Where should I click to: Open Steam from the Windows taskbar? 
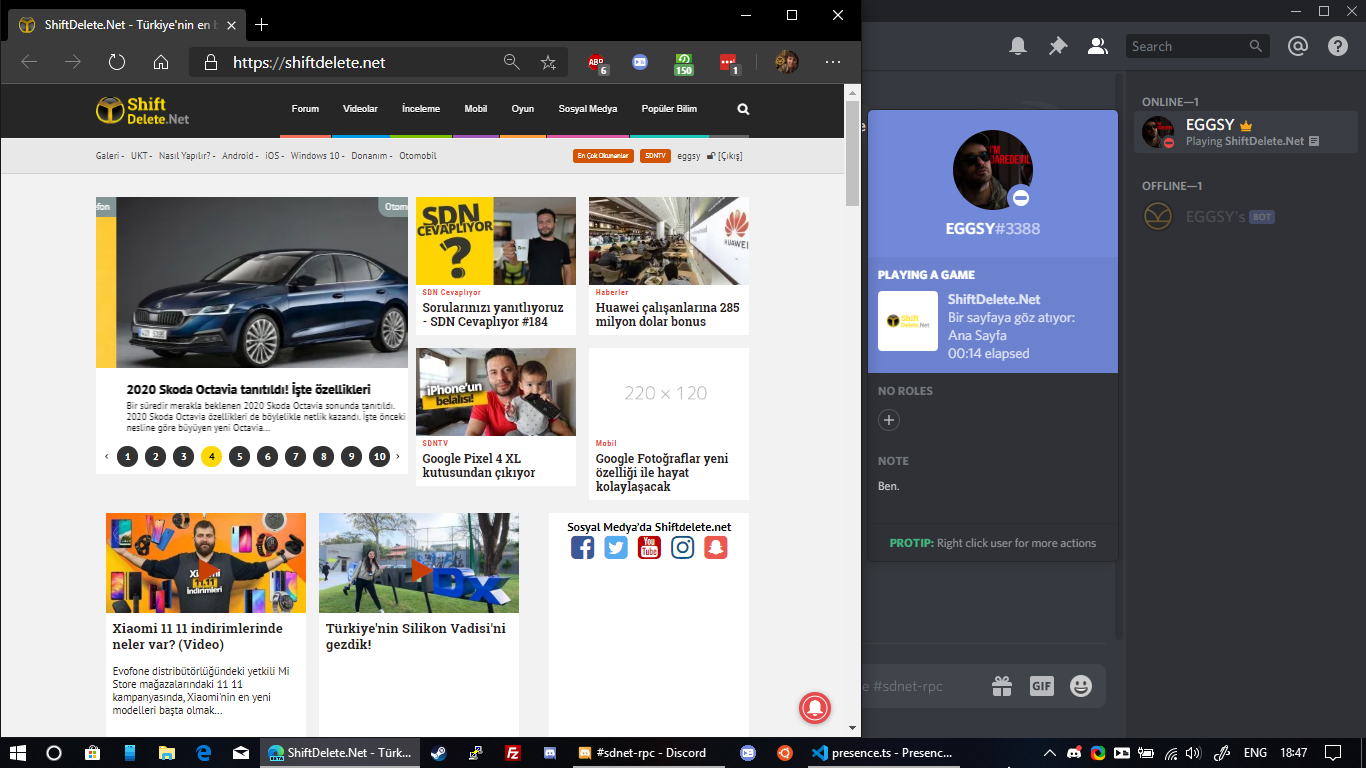pyautogui.click(x=438, y=753)
